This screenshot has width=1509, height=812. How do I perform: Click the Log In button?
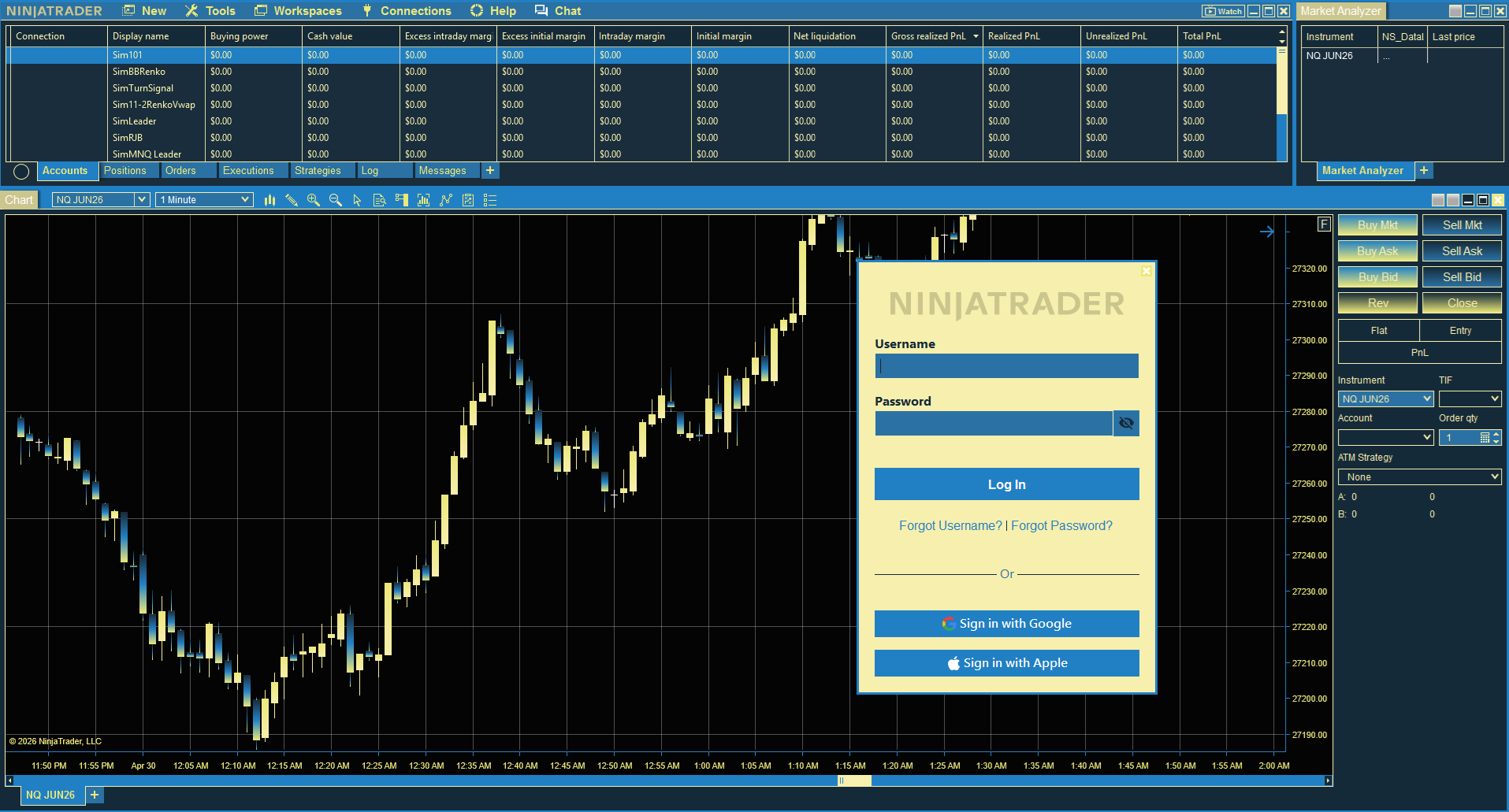(x=1007, y=484)
